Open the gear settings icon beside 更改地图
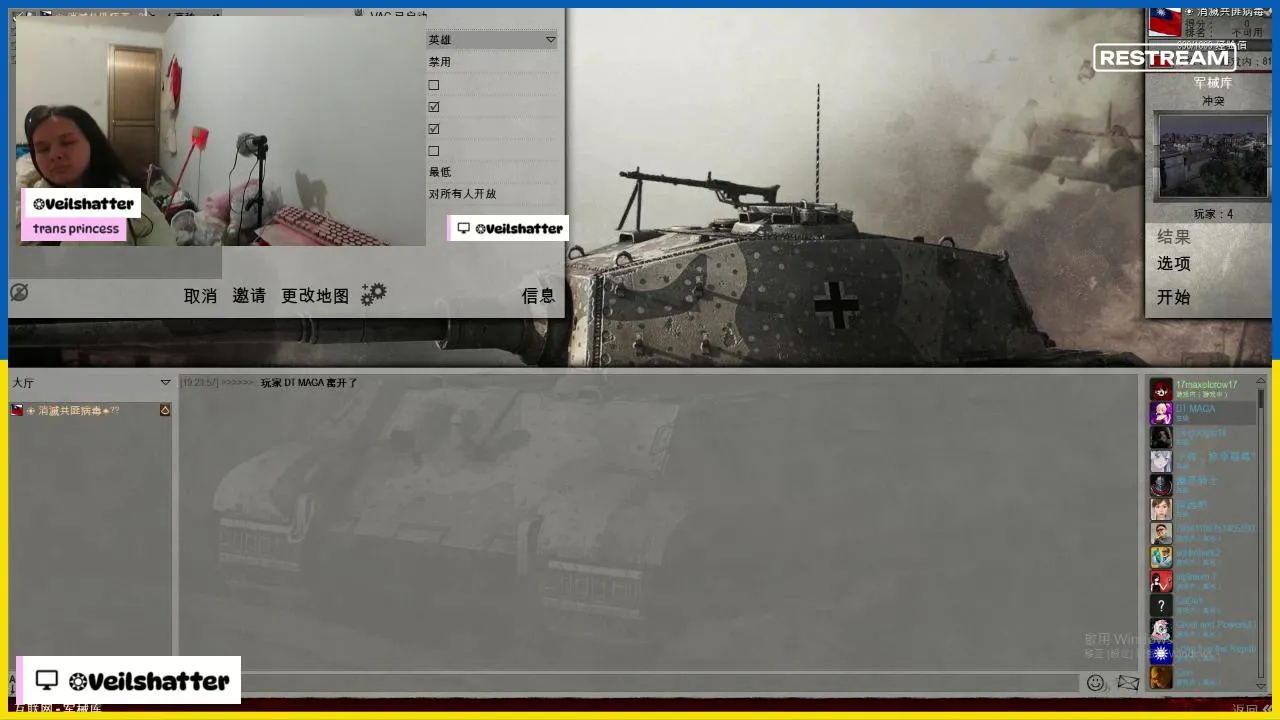 (373, 294)
